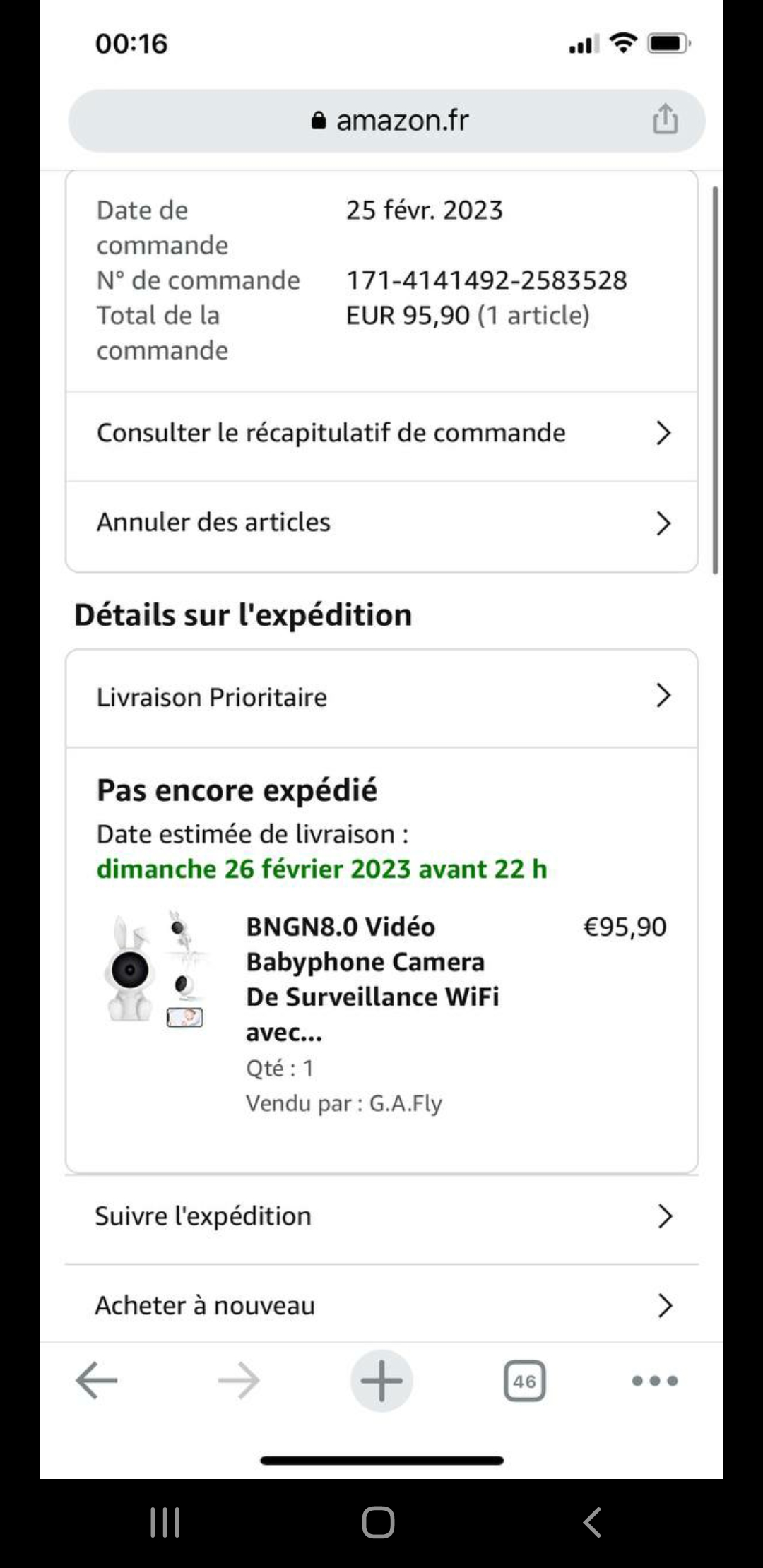Open the three-dot browser menu
Viewport: 763px width, 1568px height.
coord(654,1380)
